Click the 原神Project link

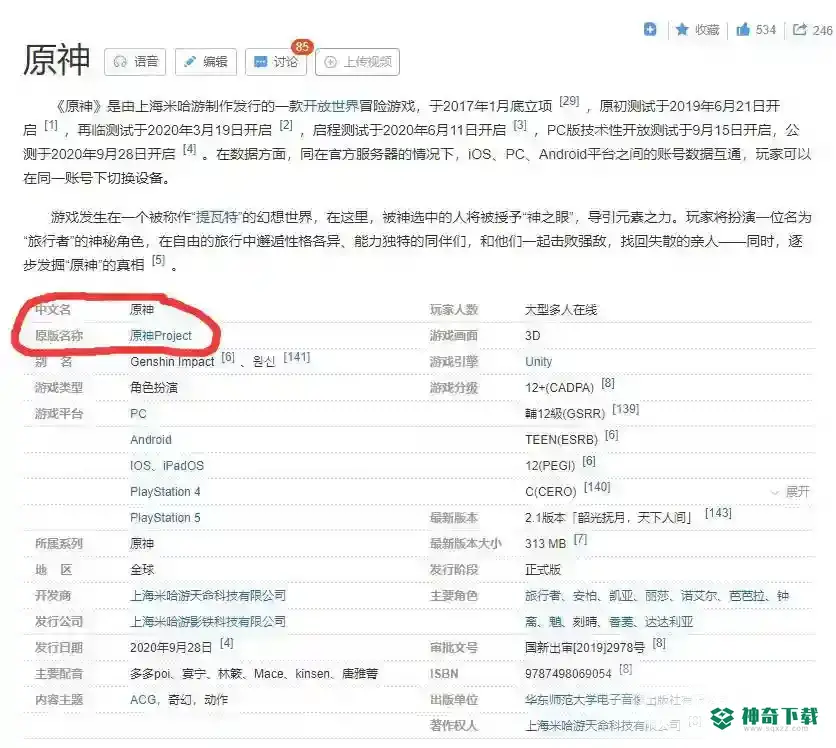[160, 335]
